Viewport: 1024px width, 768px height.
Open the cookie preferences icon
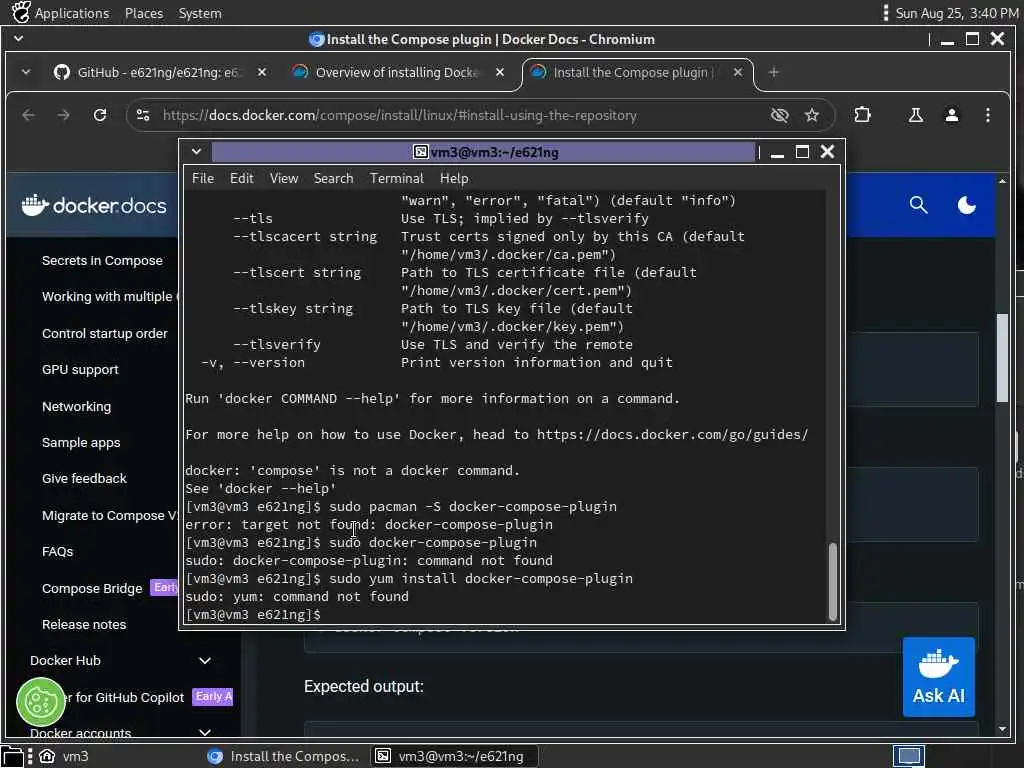coord(40,702)
